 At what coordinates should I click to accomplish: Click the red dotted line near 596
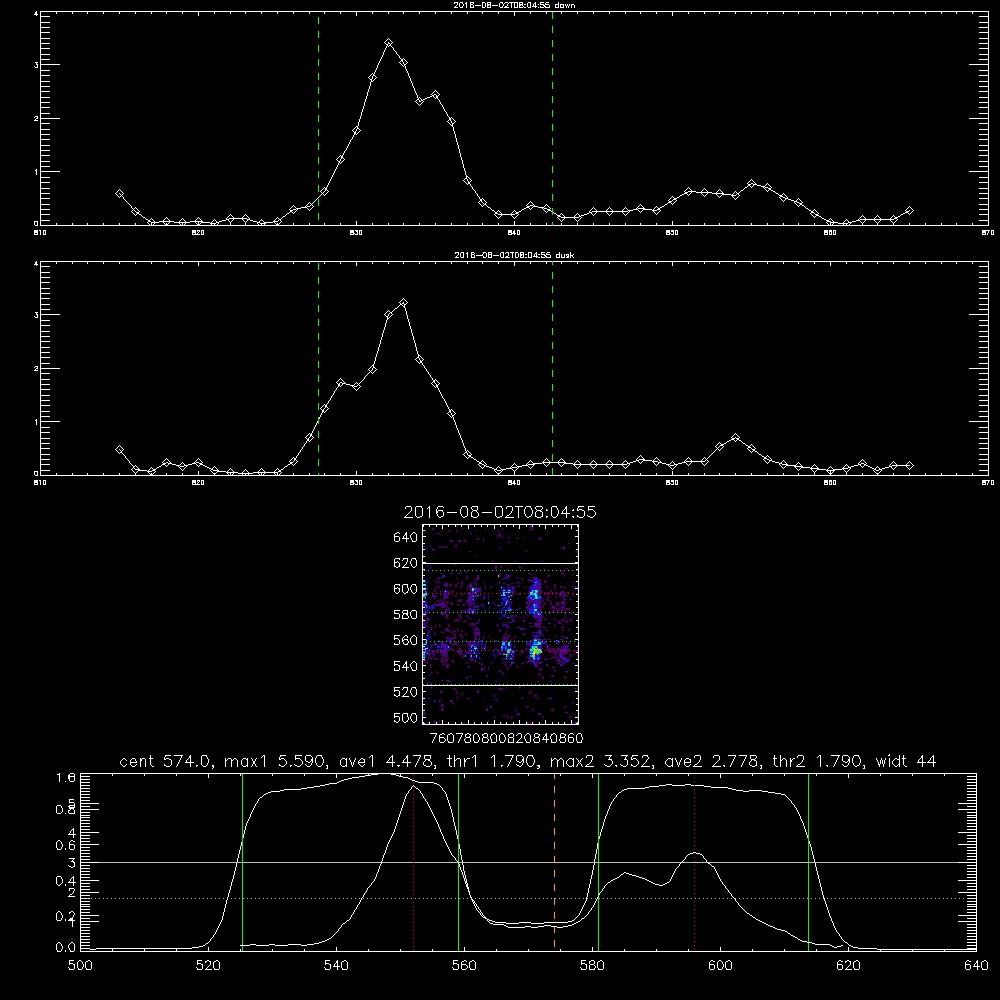coord(694,861)
